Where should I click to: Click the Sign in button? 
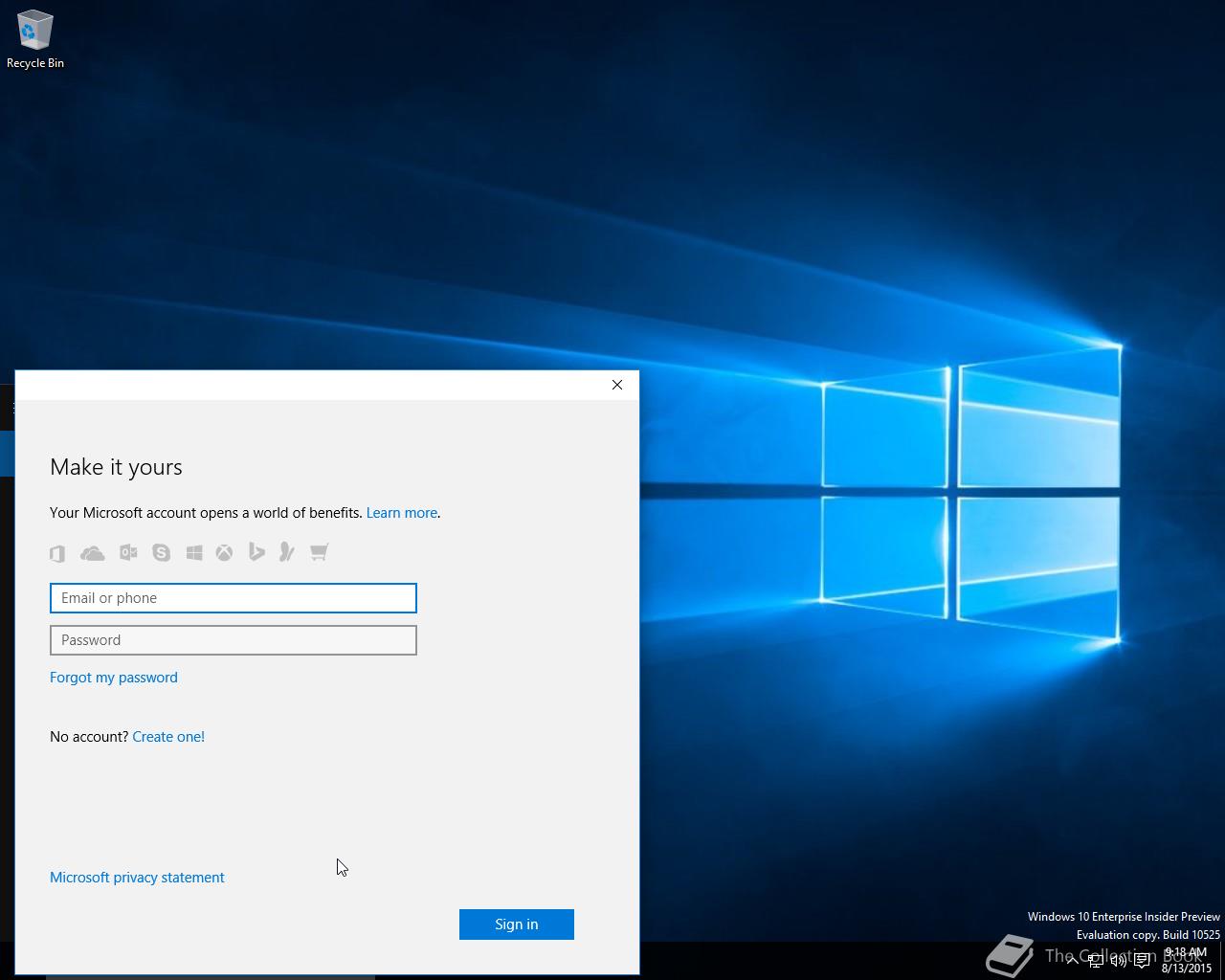(x=517, y=924)
